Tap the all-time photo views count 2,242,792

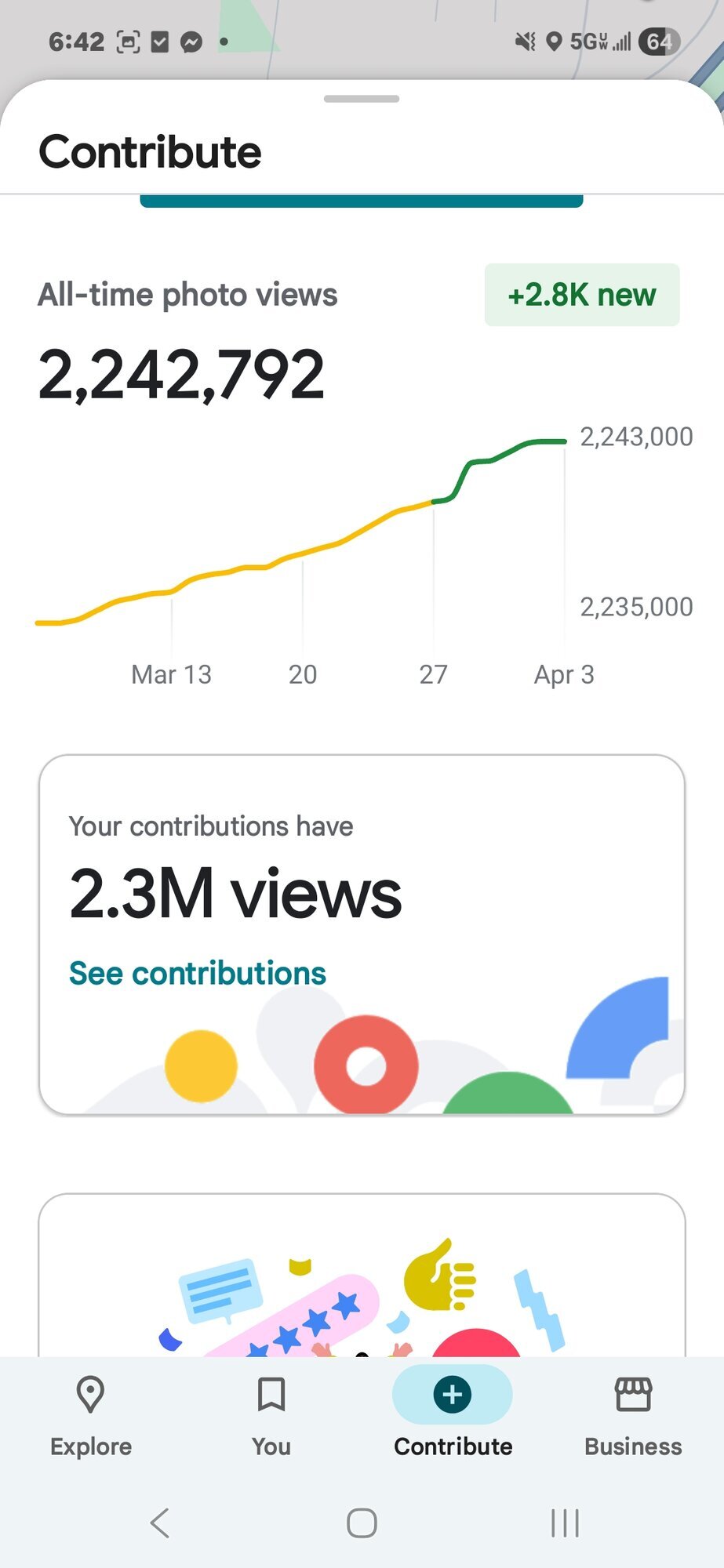181,375
